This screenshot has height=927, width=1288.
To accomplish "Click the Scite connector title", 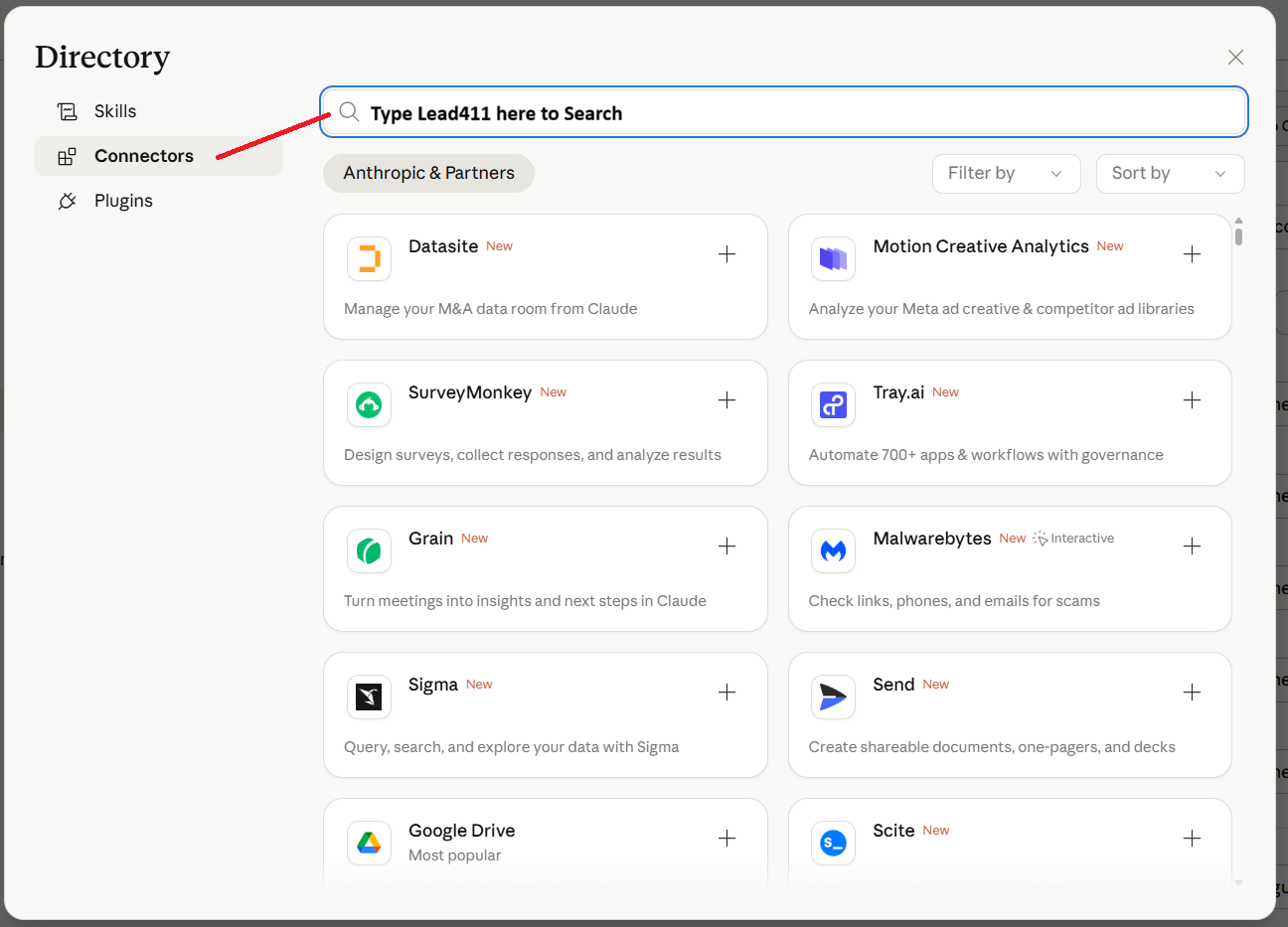I will [x=893, y=831].
